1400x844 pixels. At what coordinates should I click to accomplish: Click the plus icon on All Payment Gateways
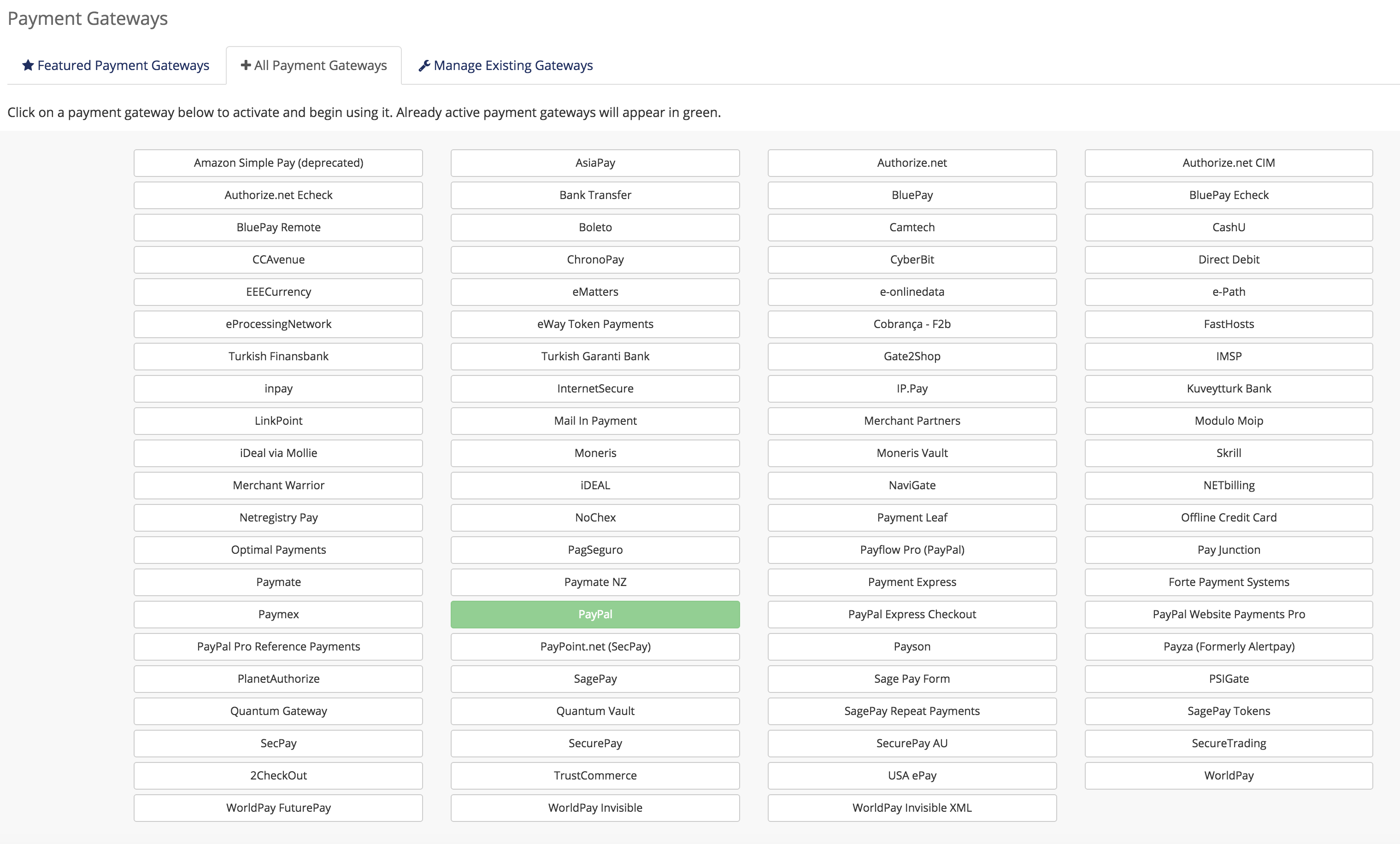(246, 65)
